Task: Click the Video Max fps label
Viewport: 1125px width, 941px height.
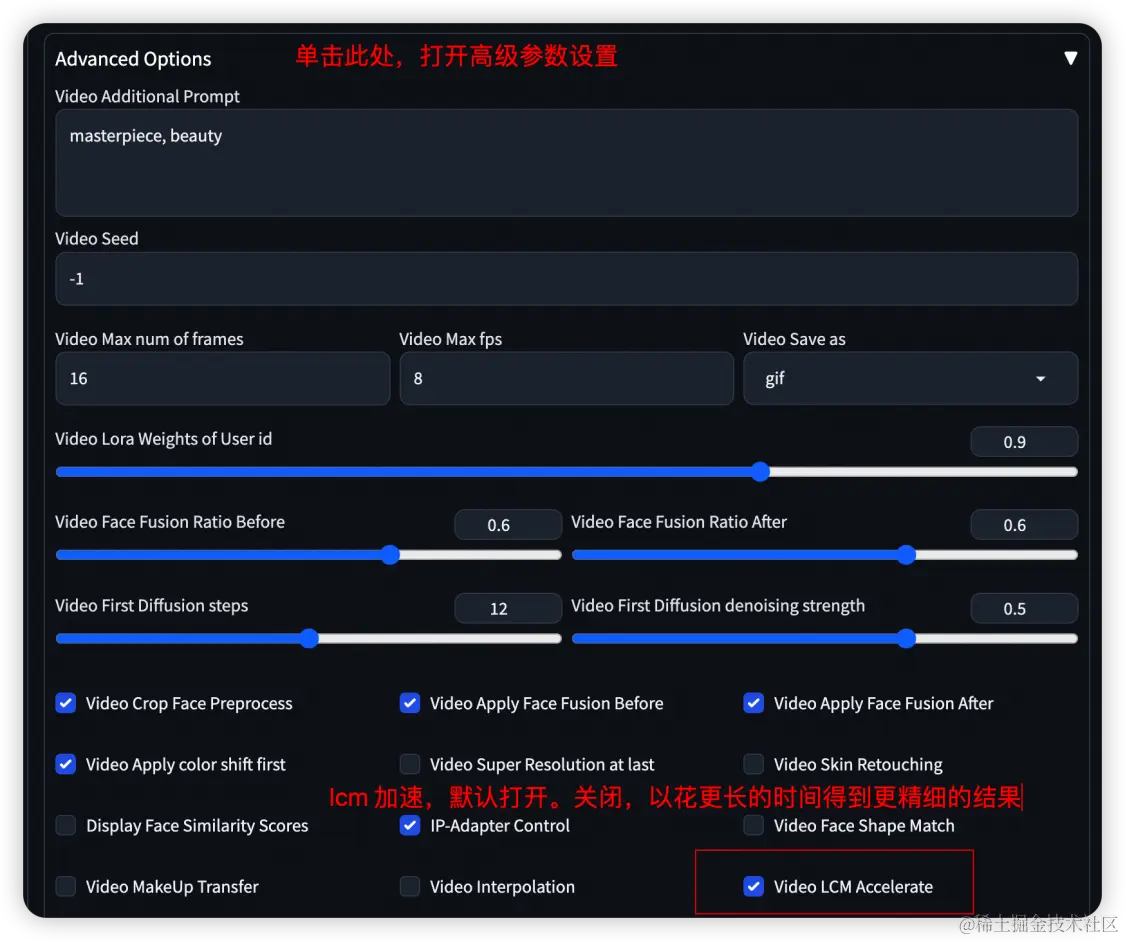Action: [451, 339]
